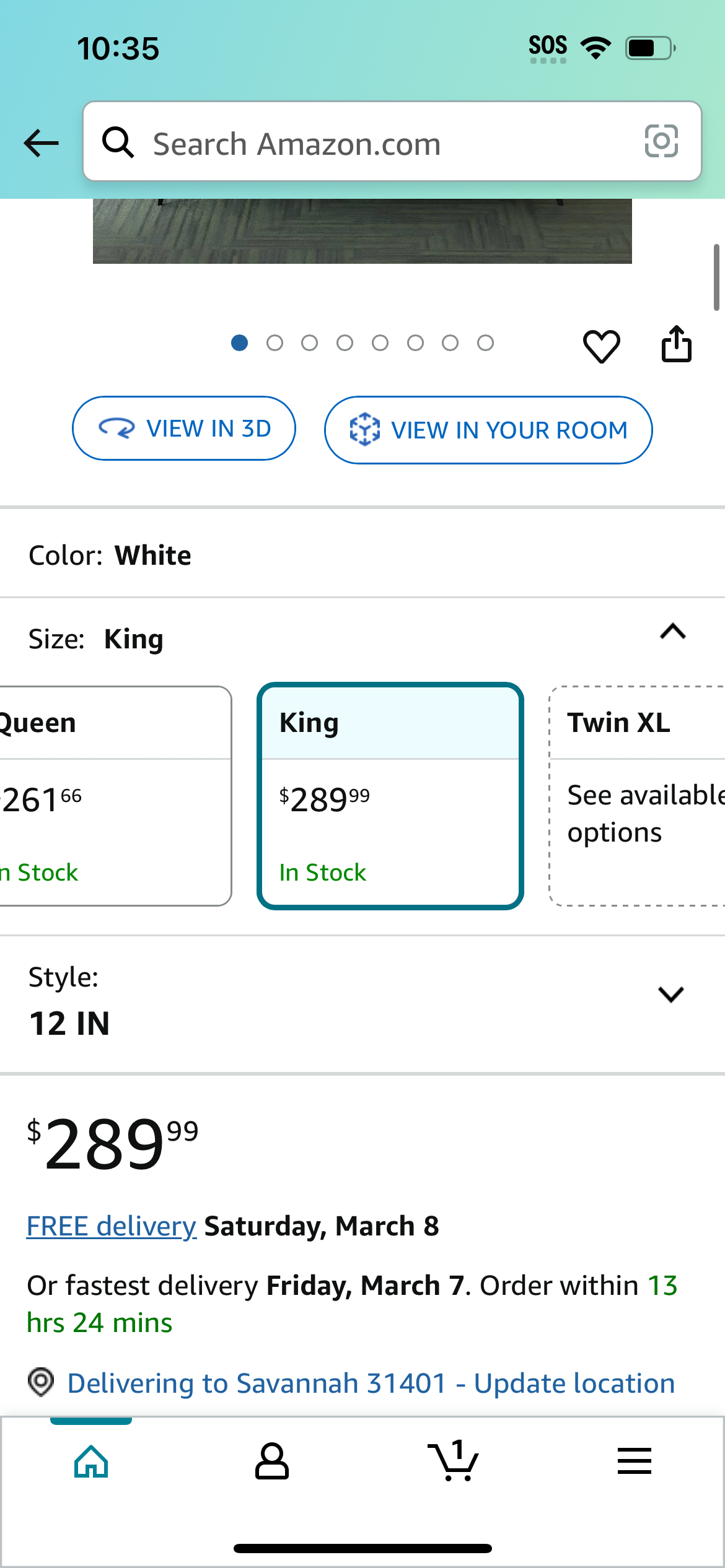Open camera lens search icon

tap(661, 141)
